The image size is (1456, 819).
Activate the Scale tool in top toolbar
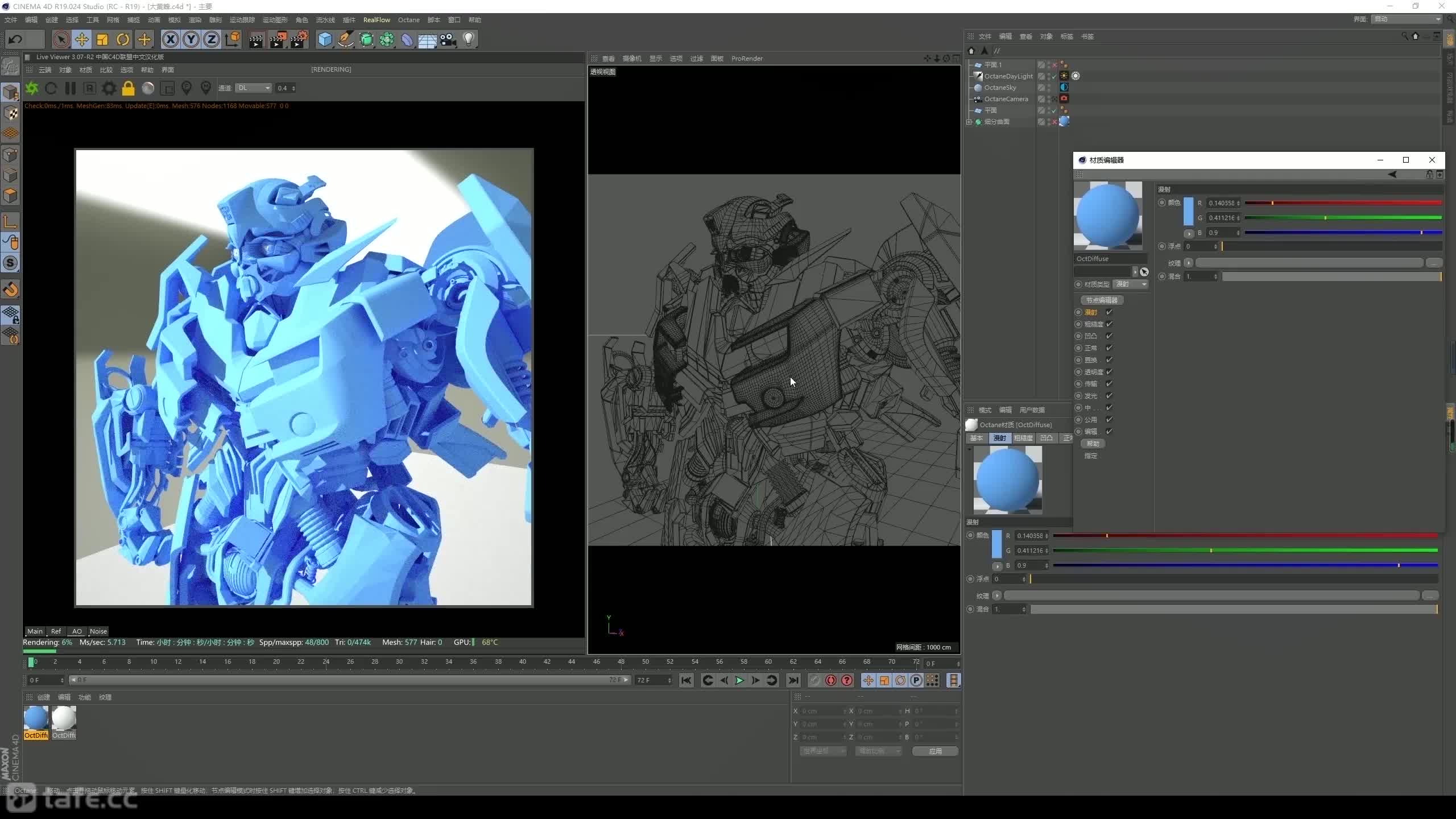click(102, 39)
